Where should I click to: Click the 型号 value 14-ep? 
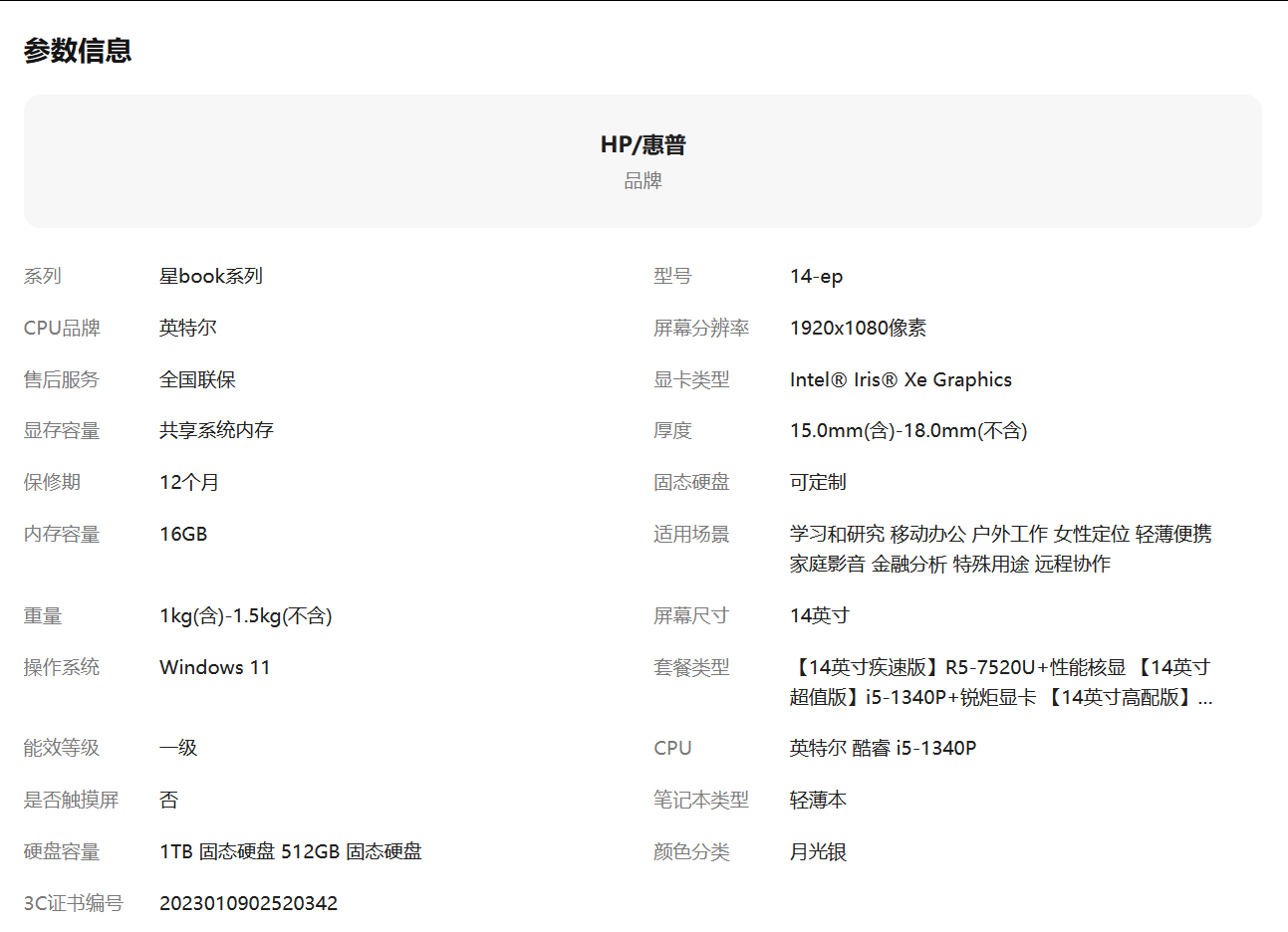(817, 276)
